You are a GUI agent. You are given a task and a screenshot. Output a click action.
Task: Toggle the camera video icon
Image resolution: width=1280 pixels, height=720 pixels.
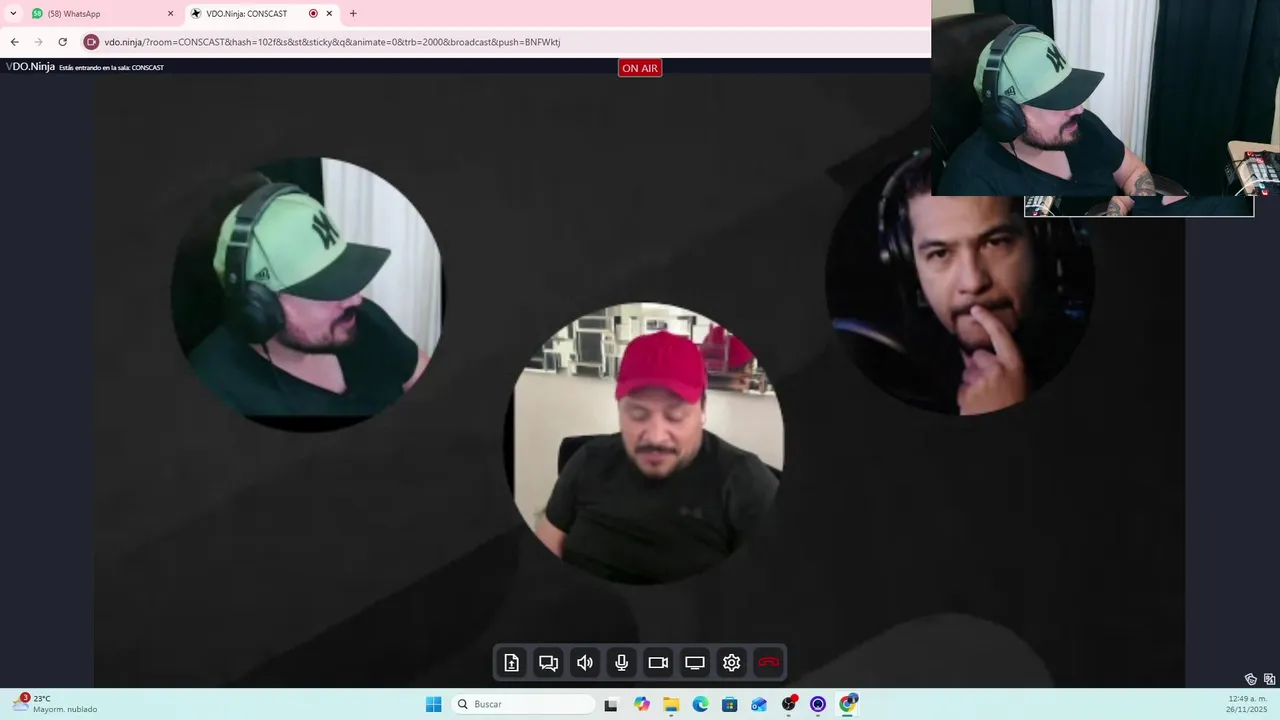point(658,662)
